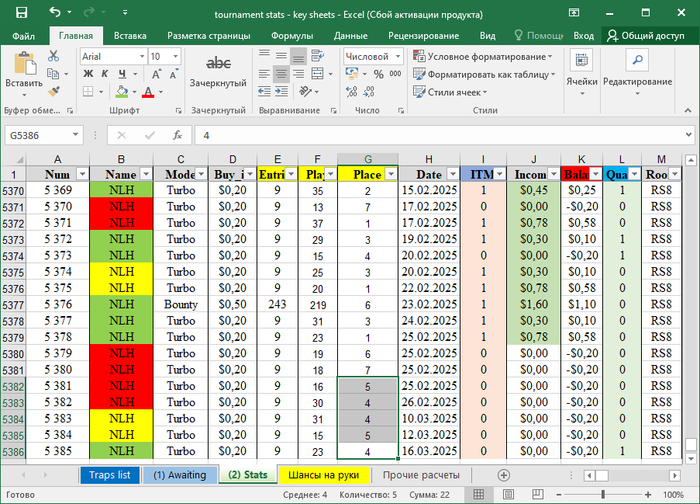Increase the indent of cell text
Screen dimensions: 700x504
pyautogui.click(x=281, y=92)
